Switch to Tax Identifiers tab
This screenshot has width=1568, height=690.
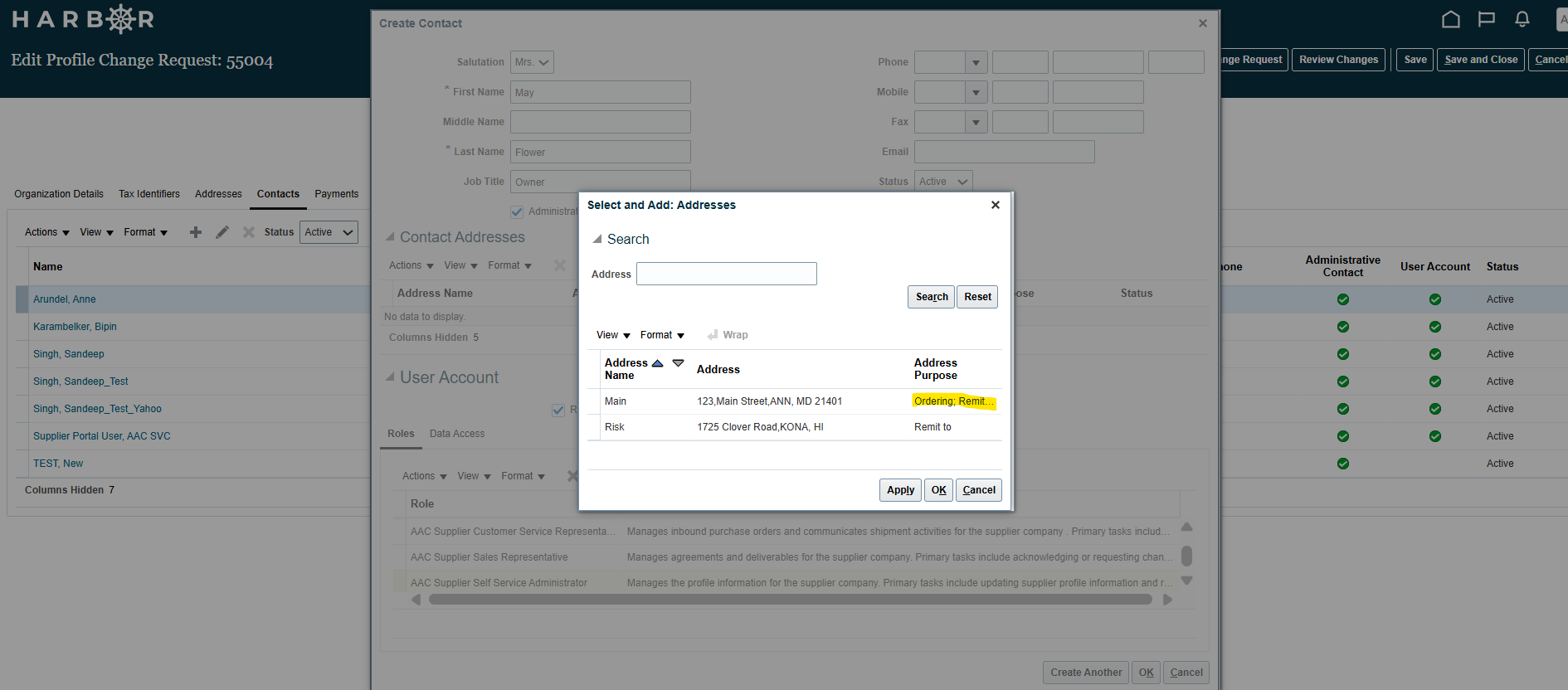point(149,194)
